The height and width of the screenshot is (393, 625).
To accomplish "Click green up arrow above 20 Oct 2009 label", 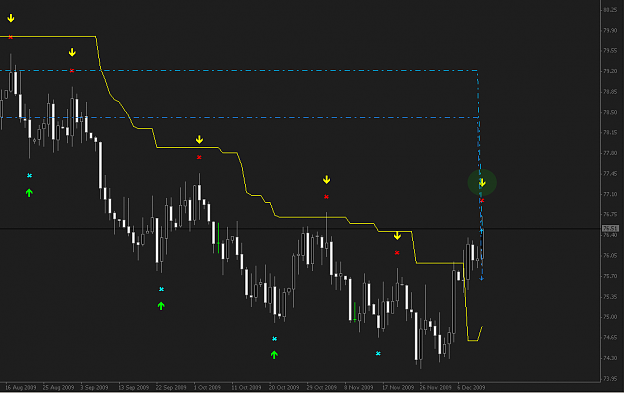I will point(274,354).
